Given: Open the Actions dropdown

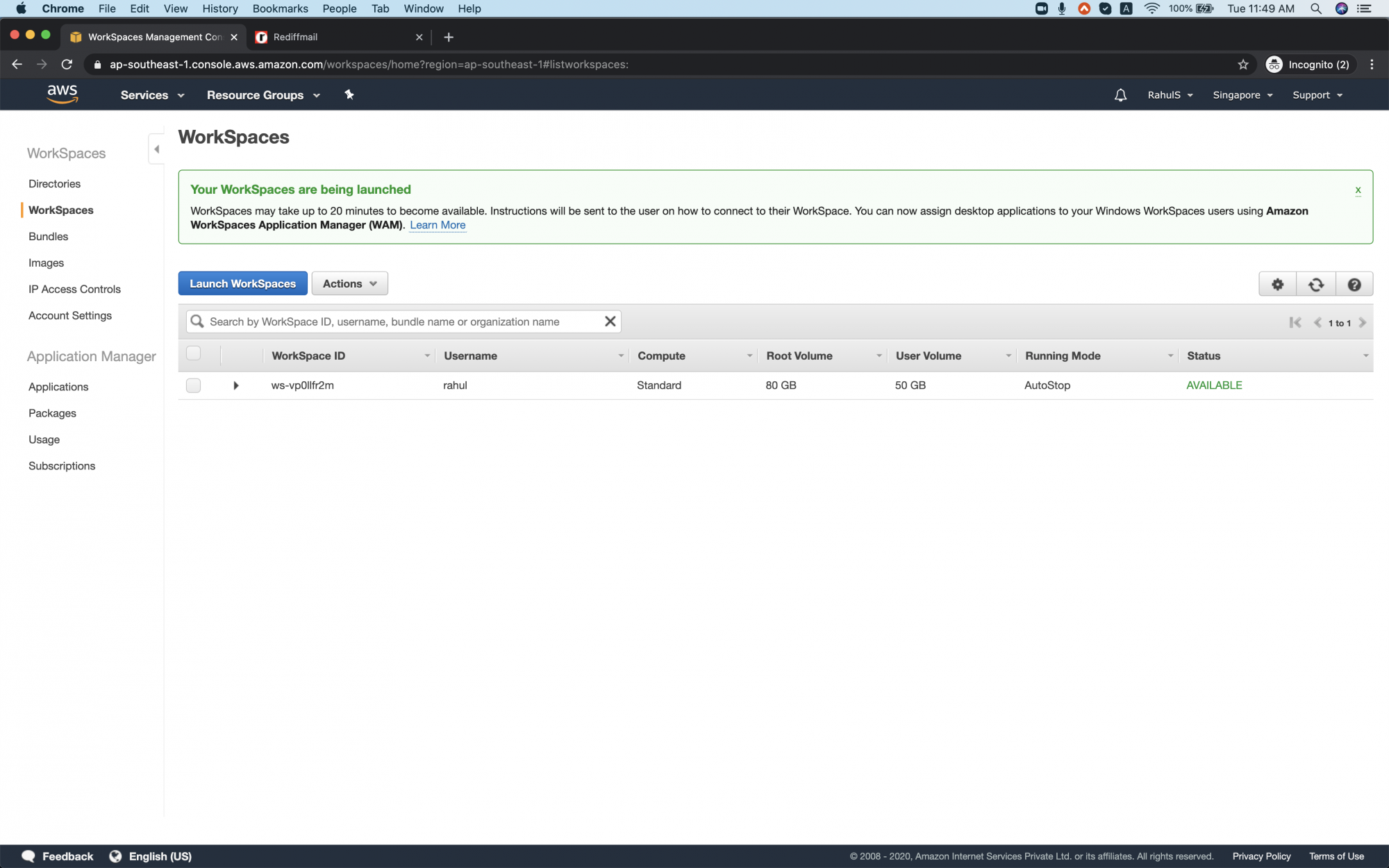Looking at the screenshot, I should 349,283.
